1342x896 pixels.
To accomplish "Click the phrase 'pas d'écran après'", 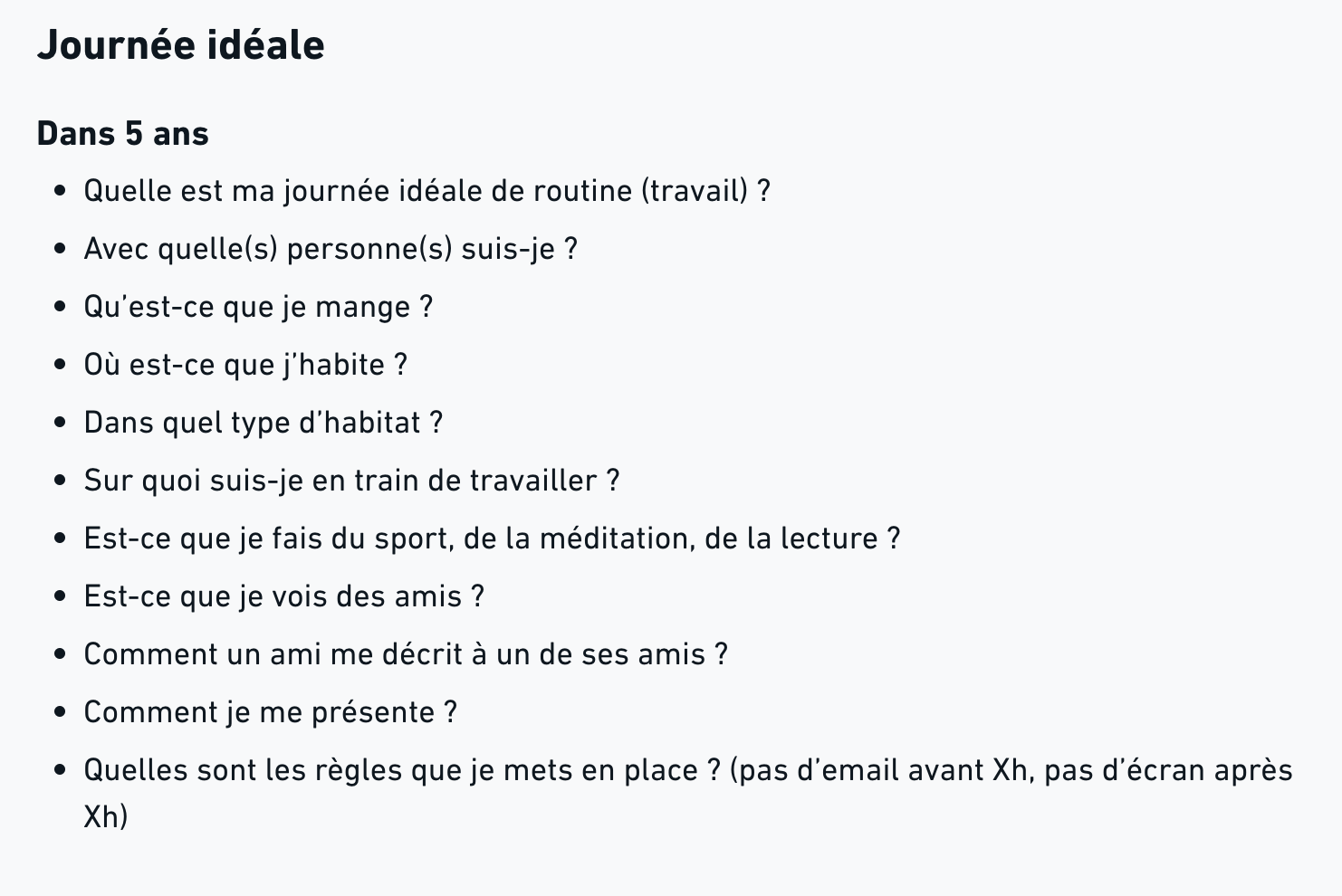I will coord(1168,770).
